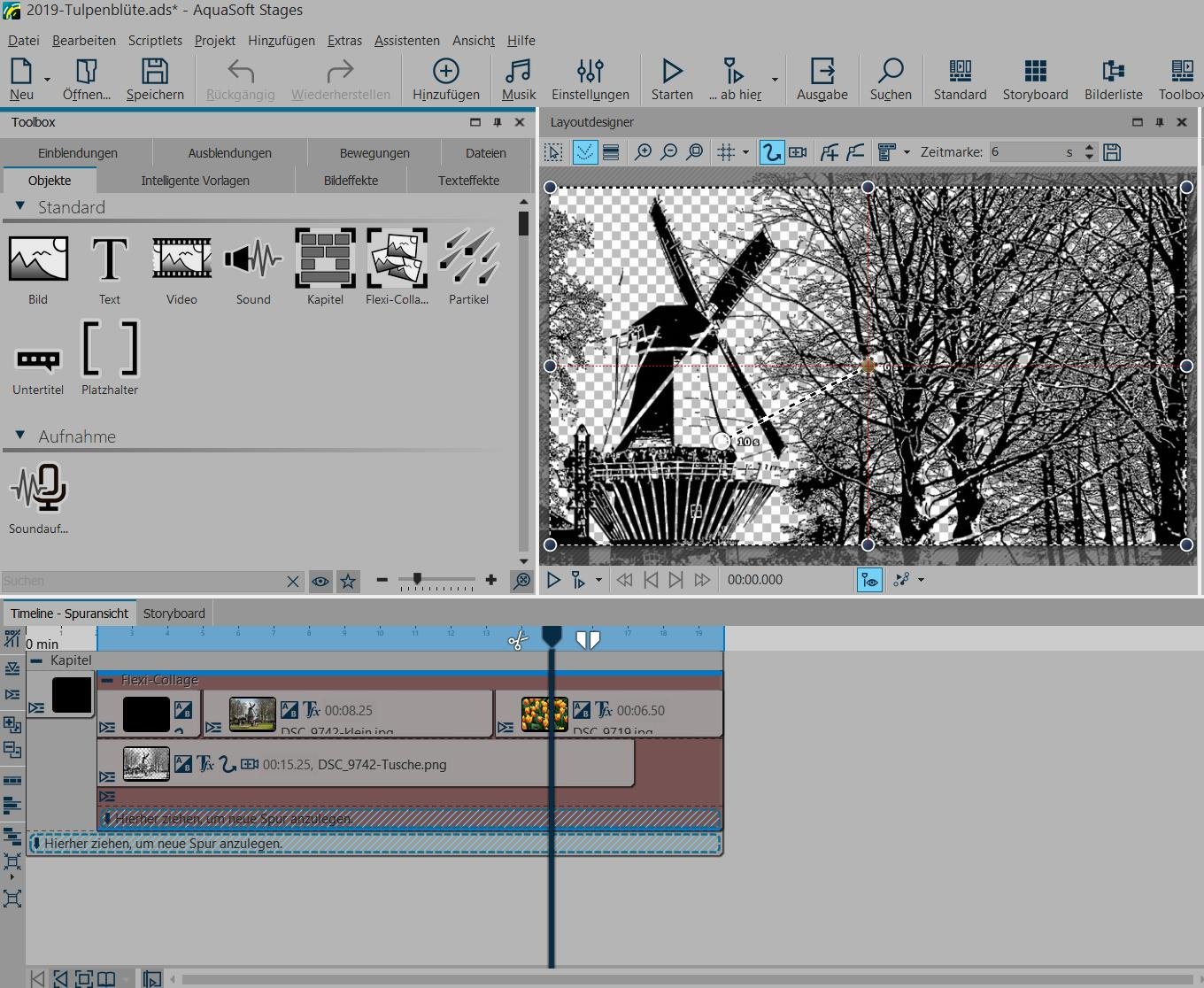Image resolution: width=1204 pixels, height=988 pixels.
Task: Toggle the eye filter next to the Toolbox search
Action: click(320, 581)
